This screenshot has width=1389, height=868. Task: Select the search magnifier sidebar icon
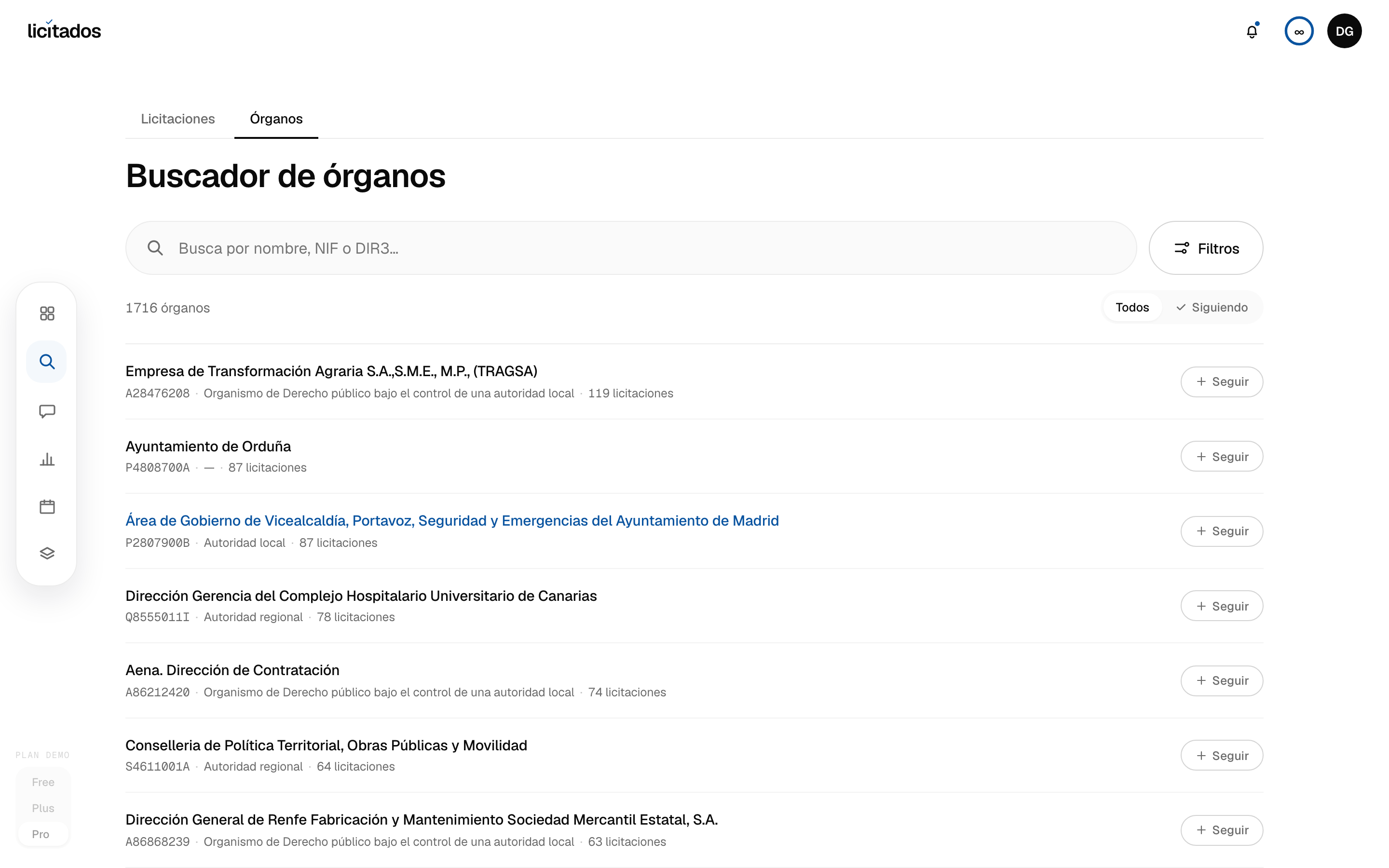47,362
